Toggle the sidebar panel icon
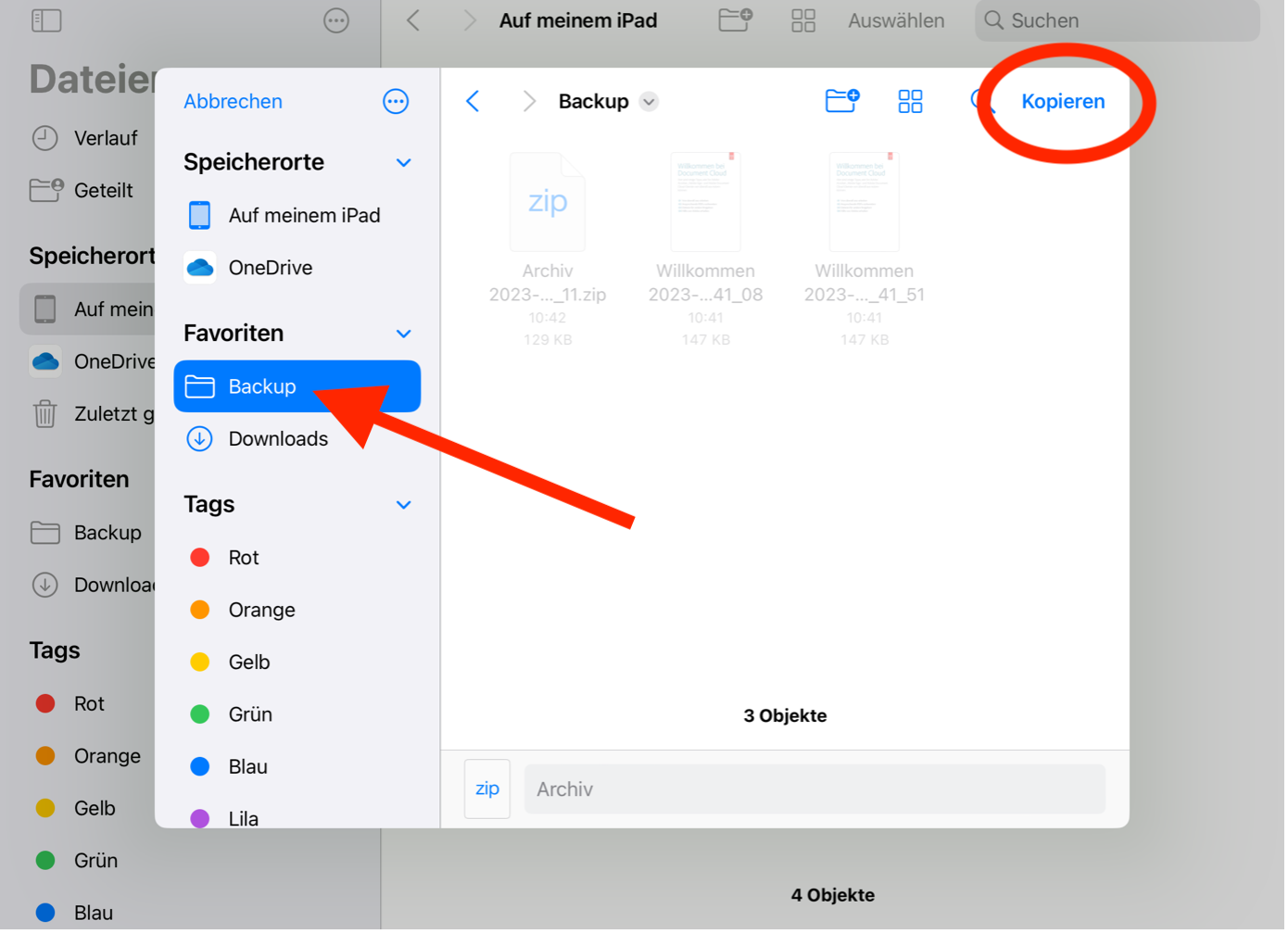 [x=46, y=20]
